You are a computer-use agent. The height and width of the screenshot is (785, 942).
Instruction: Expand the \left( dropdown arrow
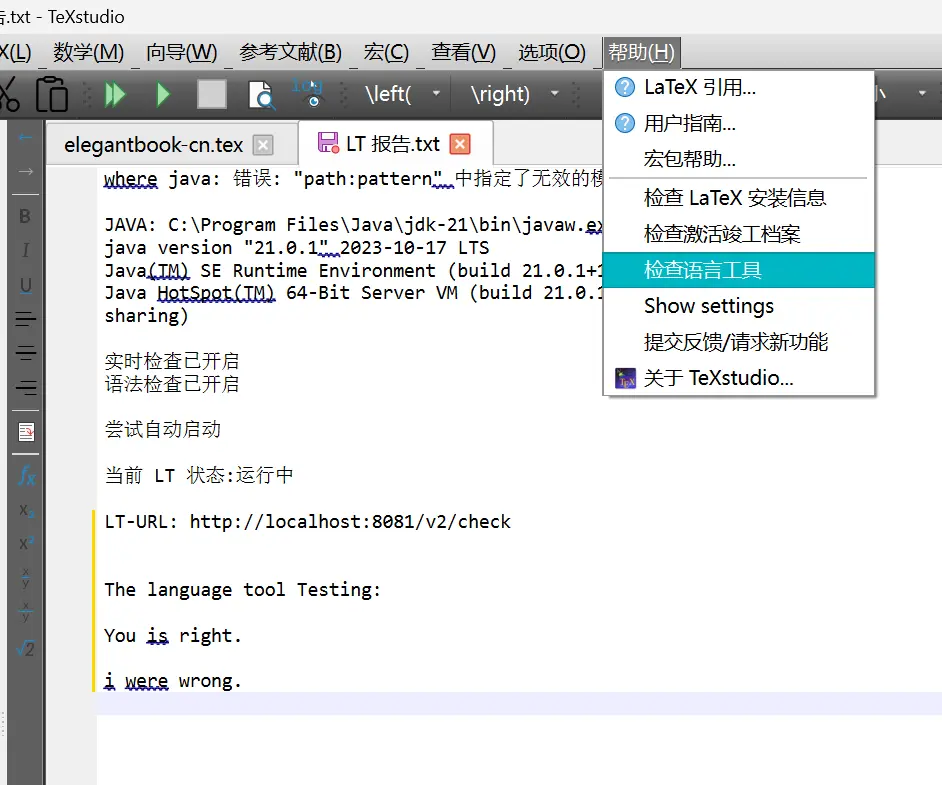click(436, 94)
